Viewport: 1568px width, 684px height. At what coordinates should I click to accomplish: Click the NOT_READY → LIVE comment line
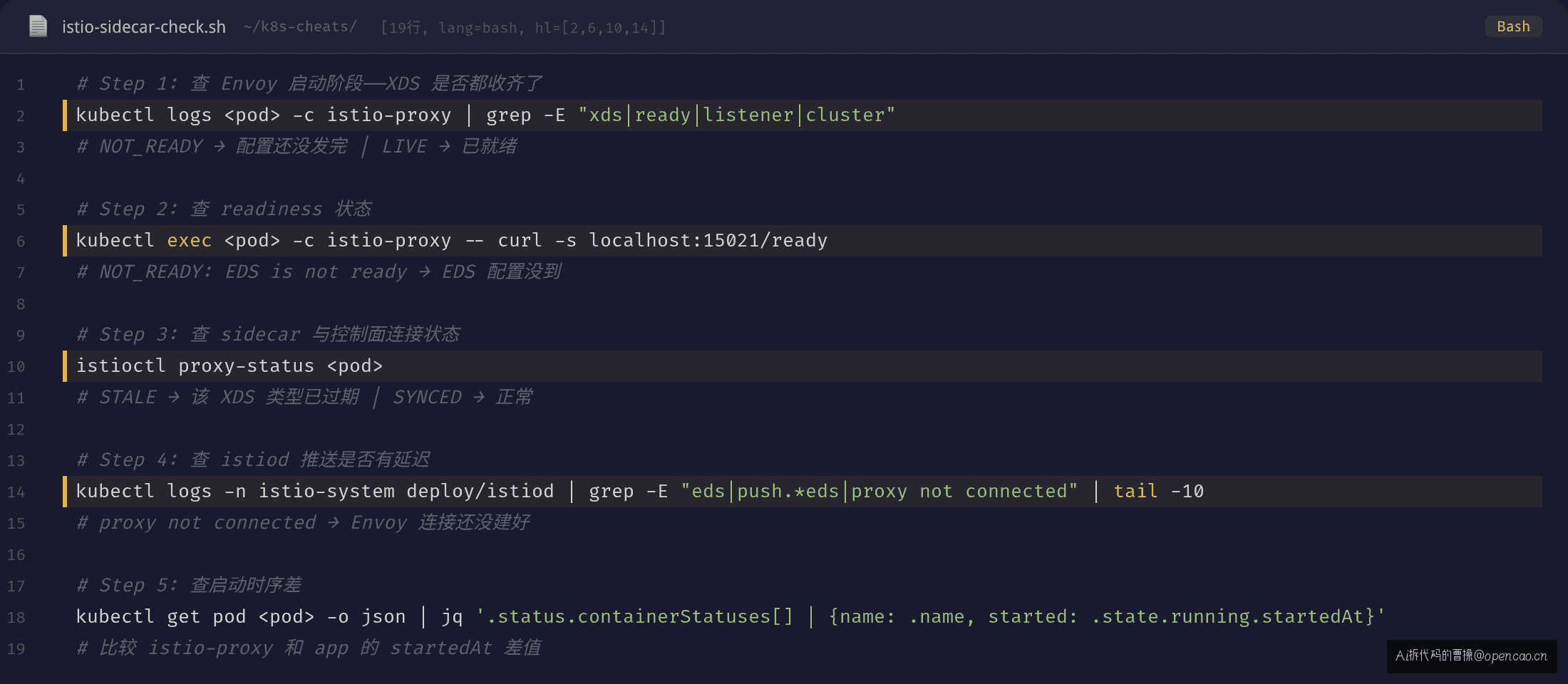tap(296, 147)
